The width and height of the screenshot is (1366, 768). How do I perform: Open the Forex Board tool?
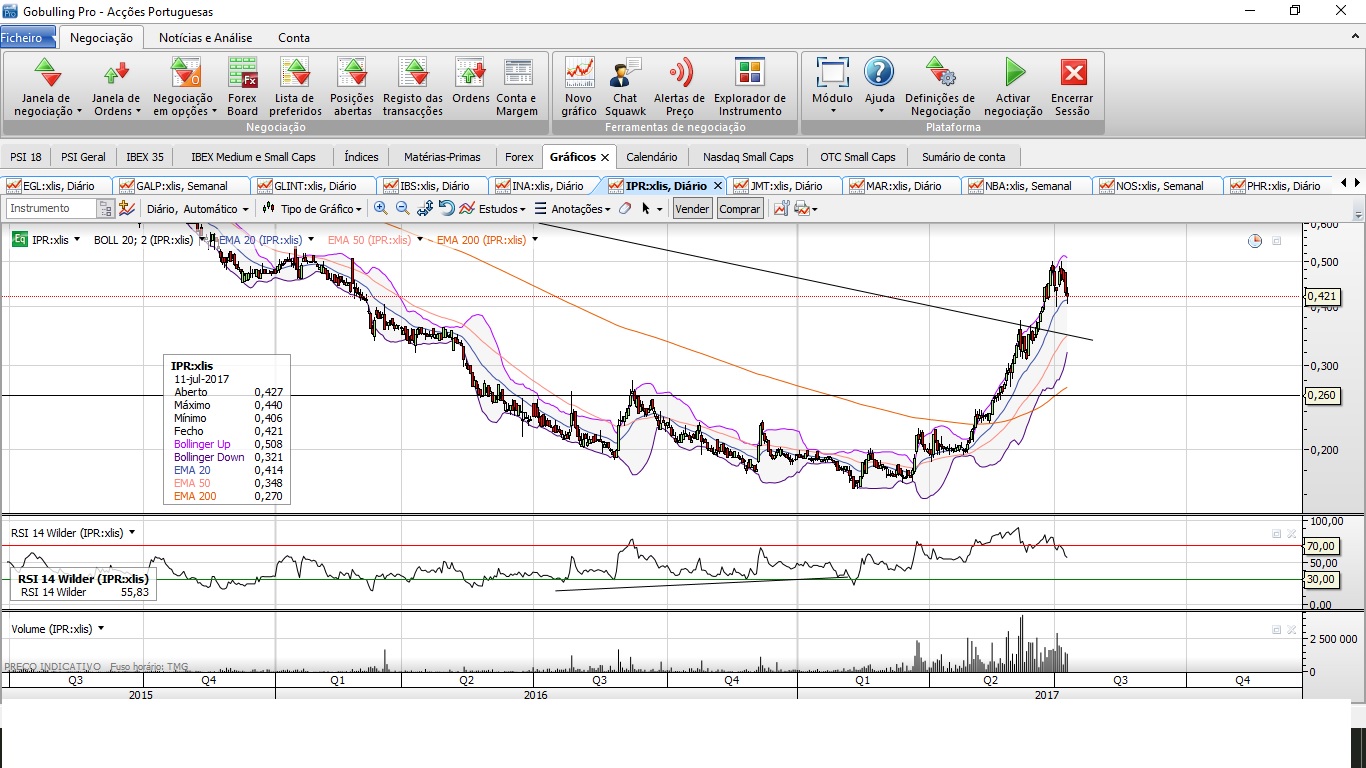point(242,86)
